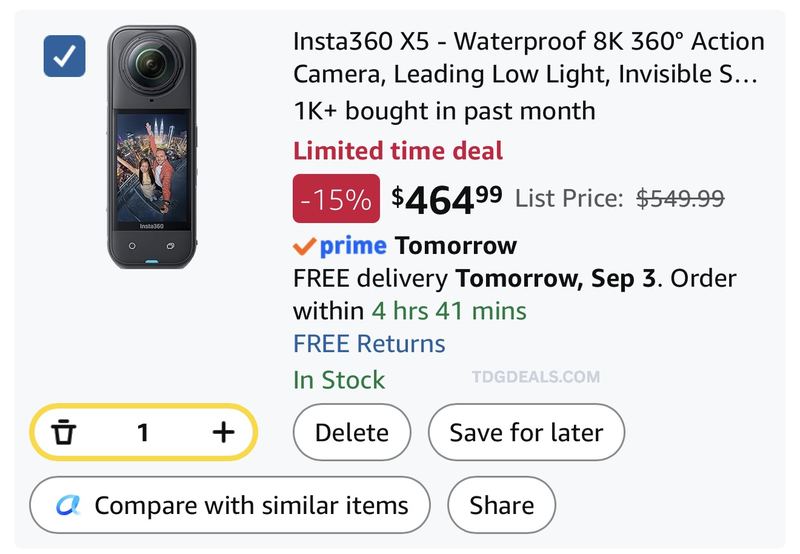Click the Limited time deal label
This screenshot has height=554, width=800.
(398, 151)
